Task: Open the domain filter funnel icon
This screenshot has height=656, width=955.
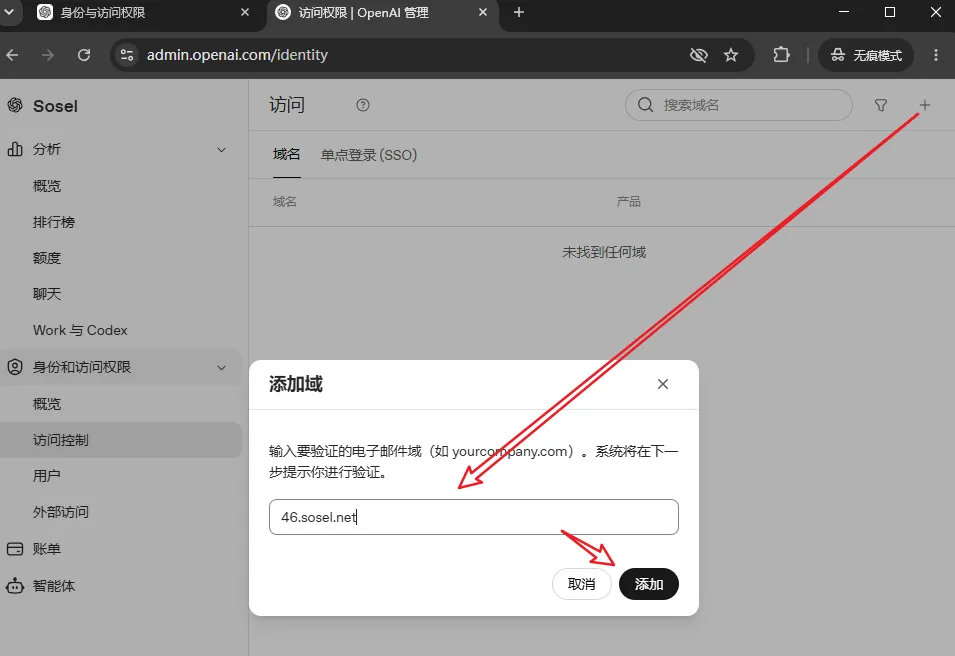Action: click(881, 105)
